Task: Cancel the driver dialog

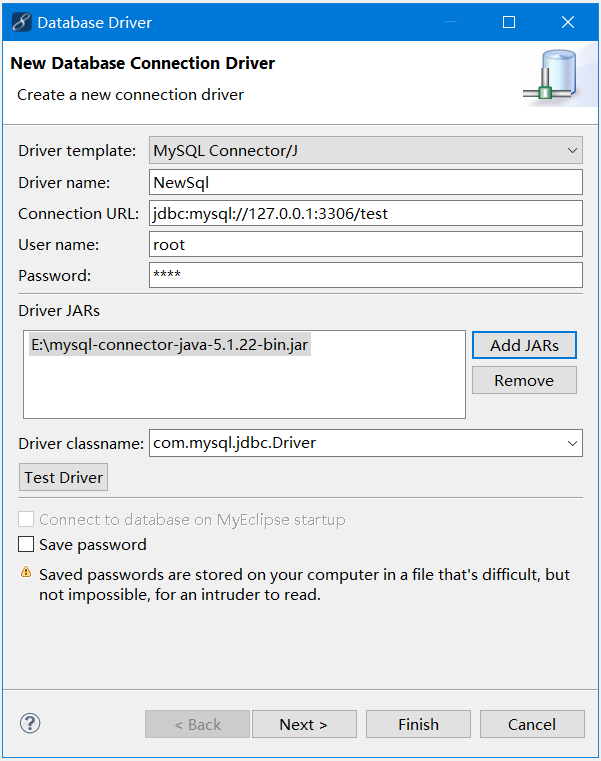Action: [532, 724]
